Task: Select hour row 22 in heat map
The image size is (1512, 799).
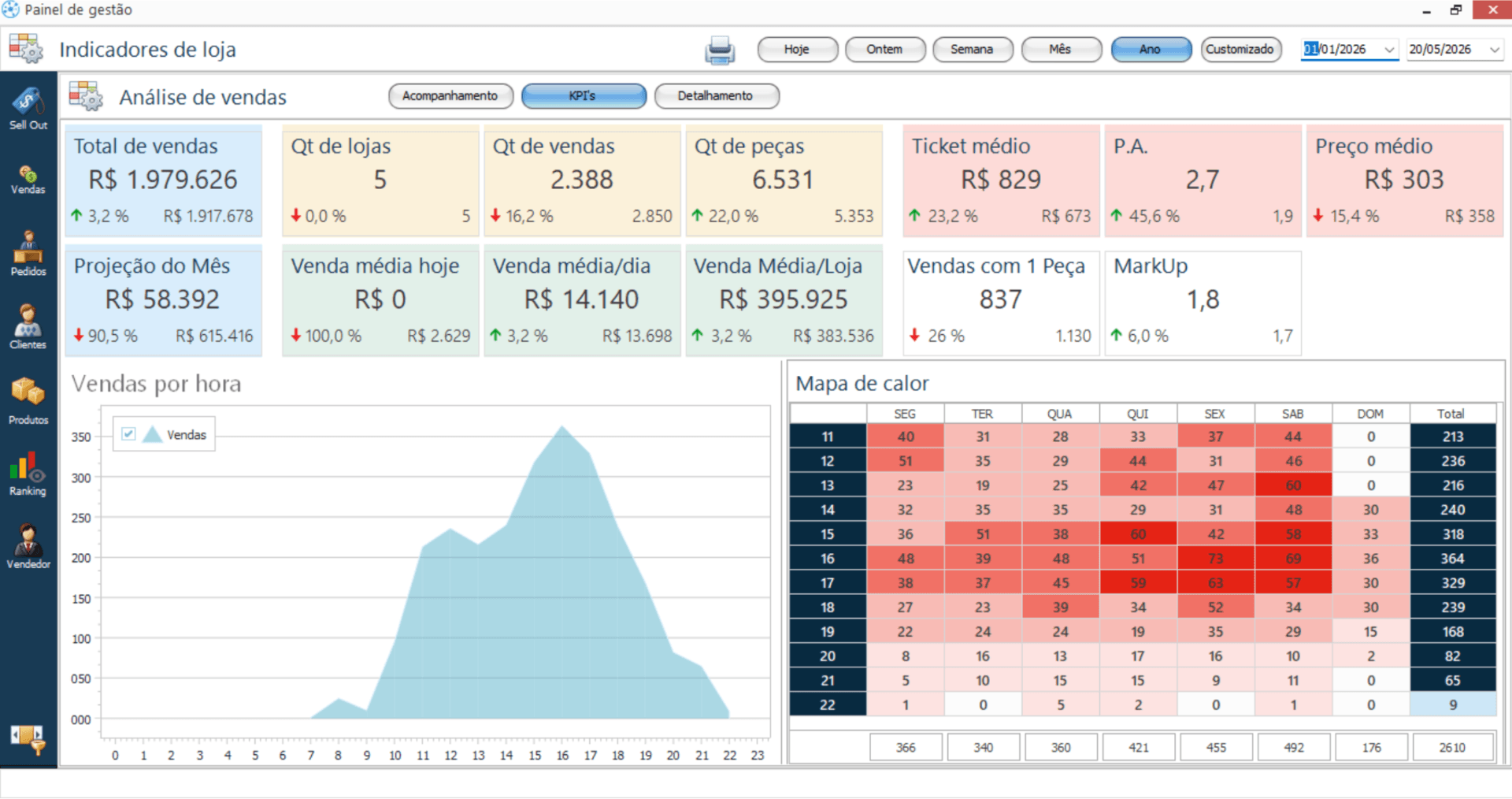Action: click(828, 704)
